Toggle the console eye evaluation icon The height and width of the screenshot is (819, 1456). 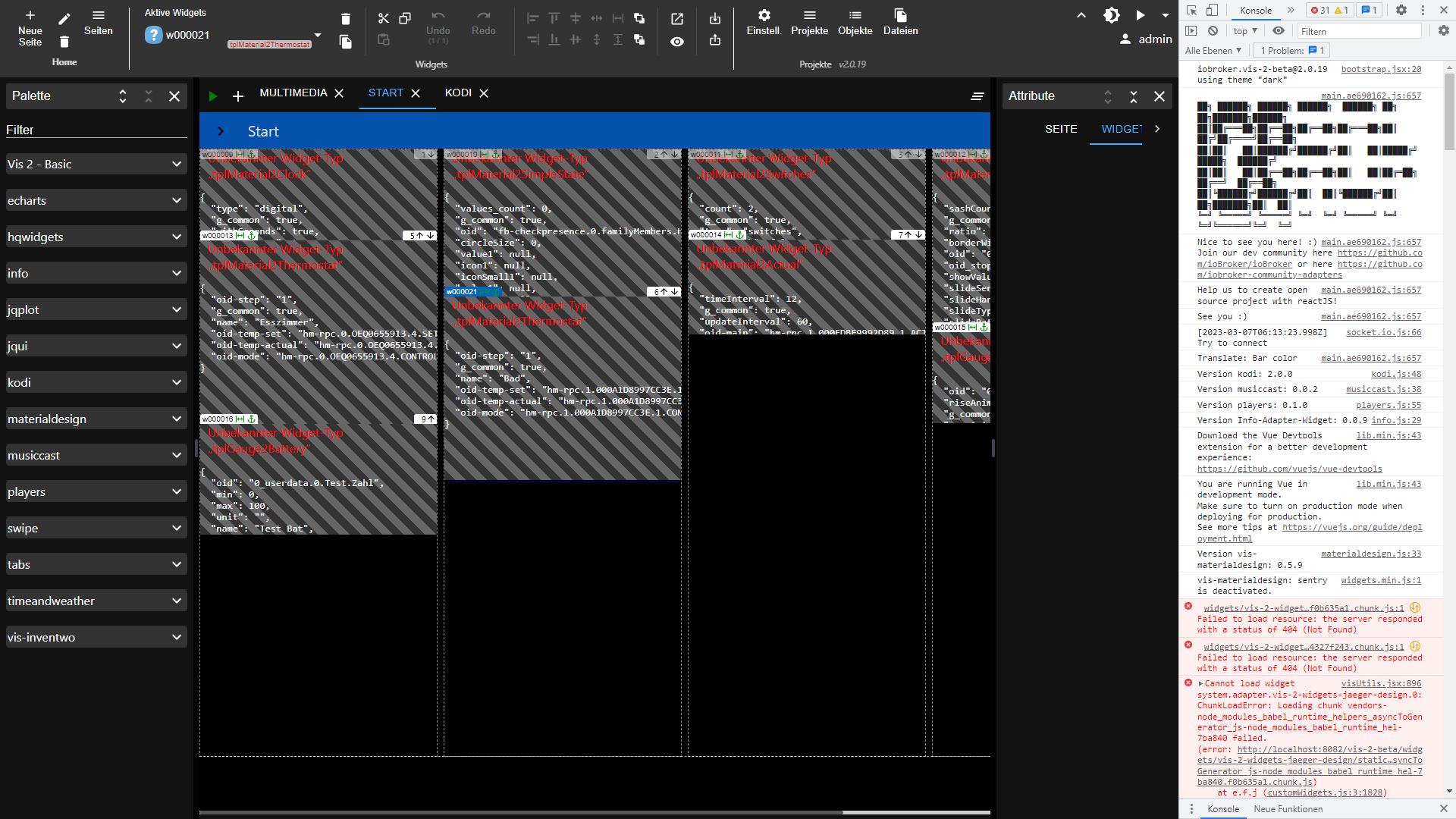click(1279, 30)
